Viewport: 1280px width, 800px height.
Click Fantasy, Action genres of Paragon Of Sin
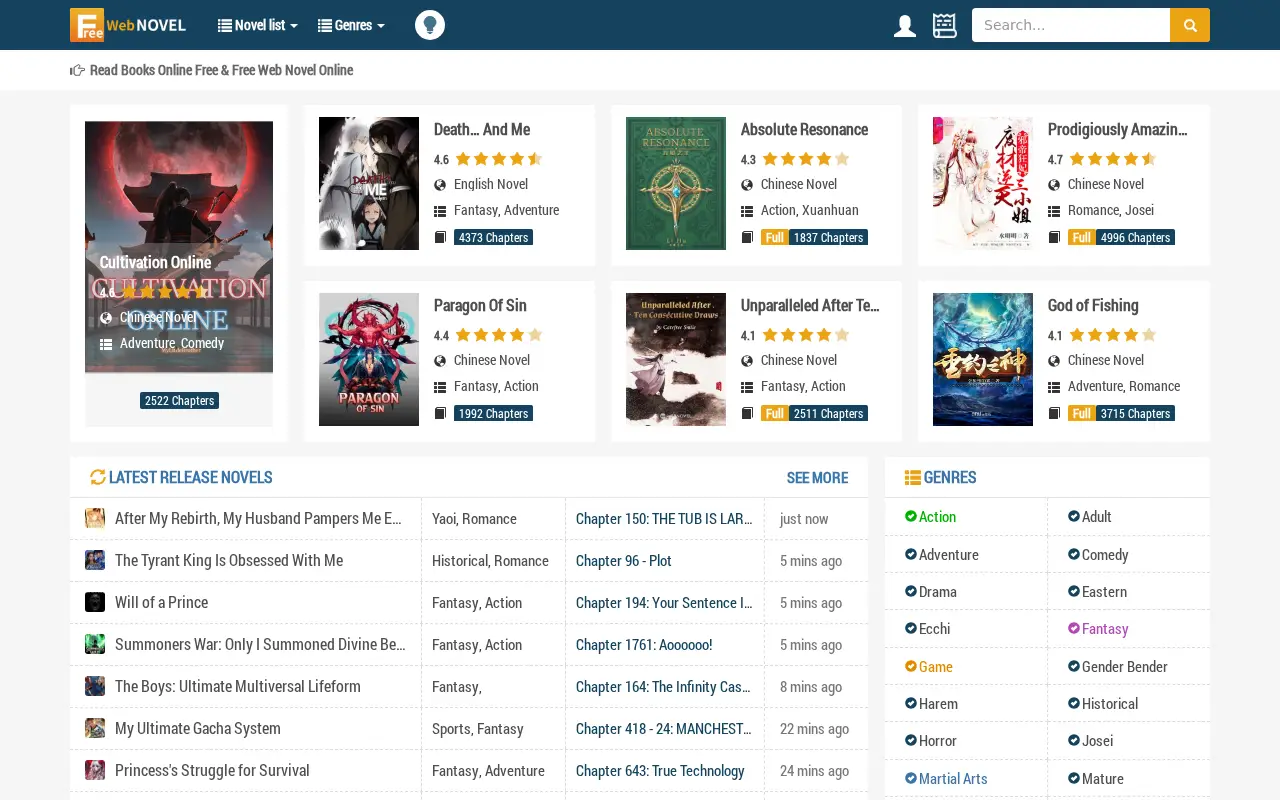(x=496, y=386)
